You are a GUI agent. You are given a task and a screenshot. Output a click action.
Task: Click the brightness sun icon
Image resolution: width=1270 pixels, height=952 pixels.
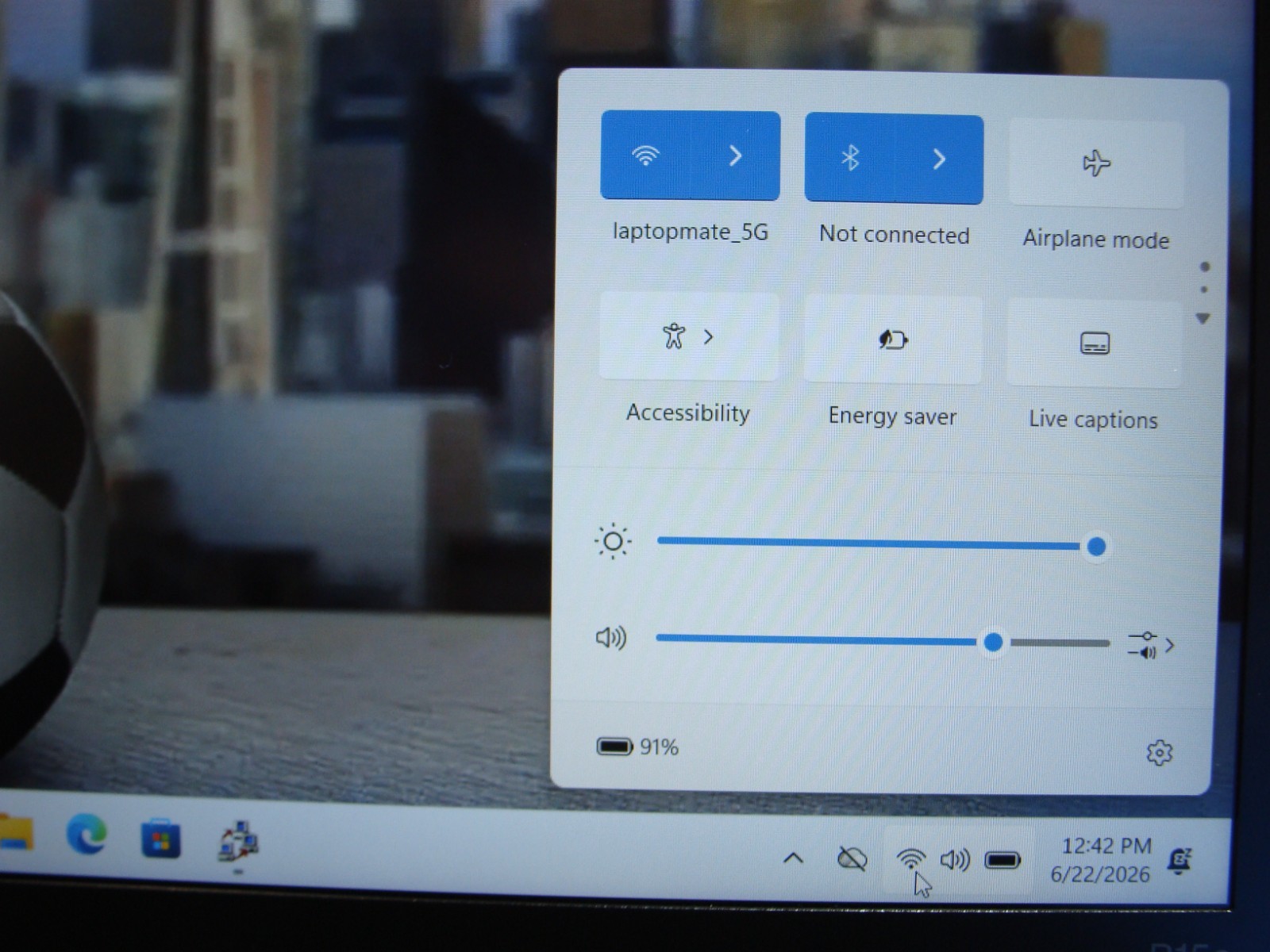click(613, 542)
